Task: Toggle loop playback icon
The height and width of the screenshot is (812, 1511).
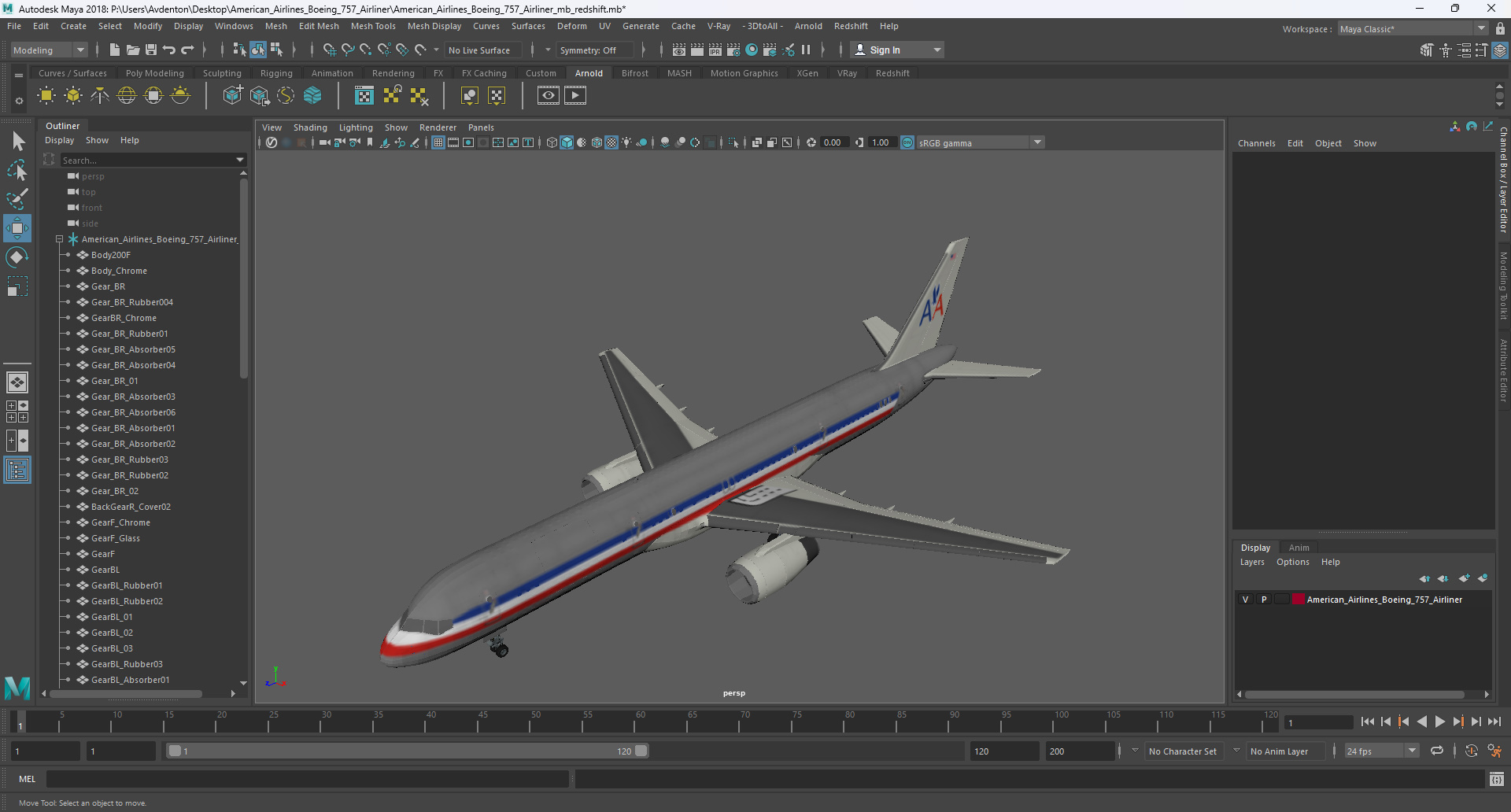Action: (x=1437, y=751)
